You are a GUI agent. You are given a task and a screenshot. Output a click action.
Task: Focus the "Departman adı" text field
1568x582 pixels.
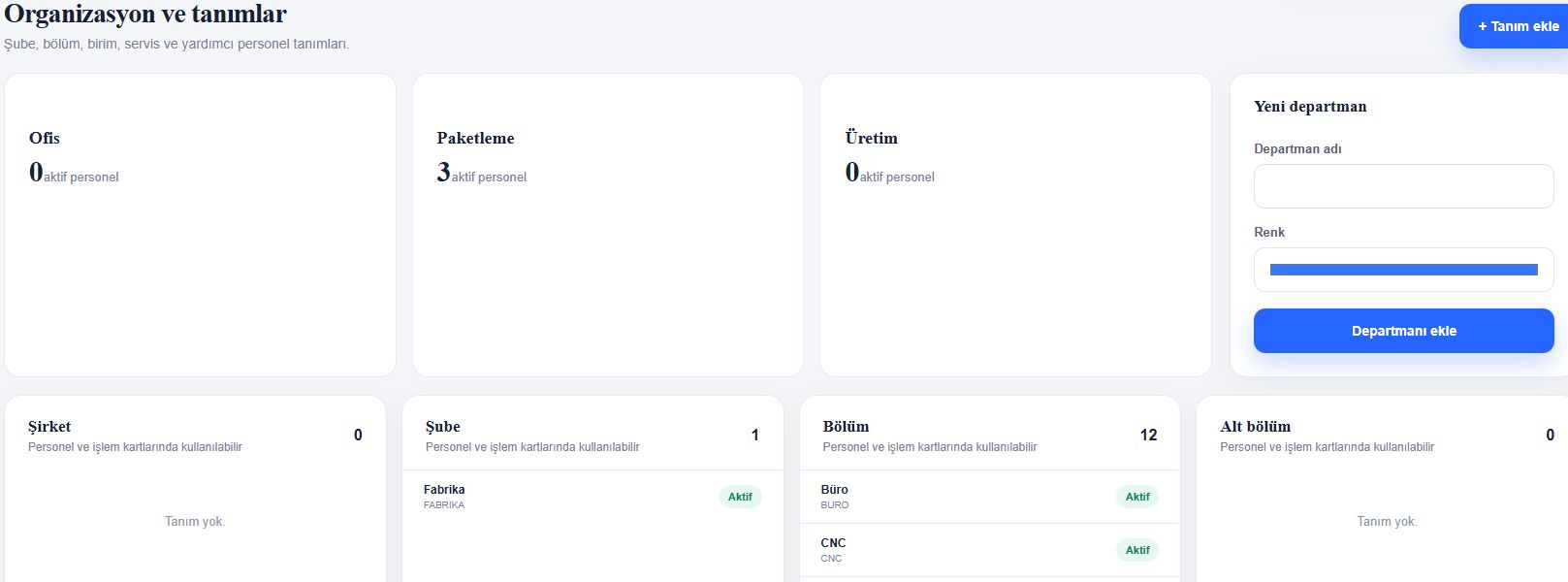[1403, 186]
